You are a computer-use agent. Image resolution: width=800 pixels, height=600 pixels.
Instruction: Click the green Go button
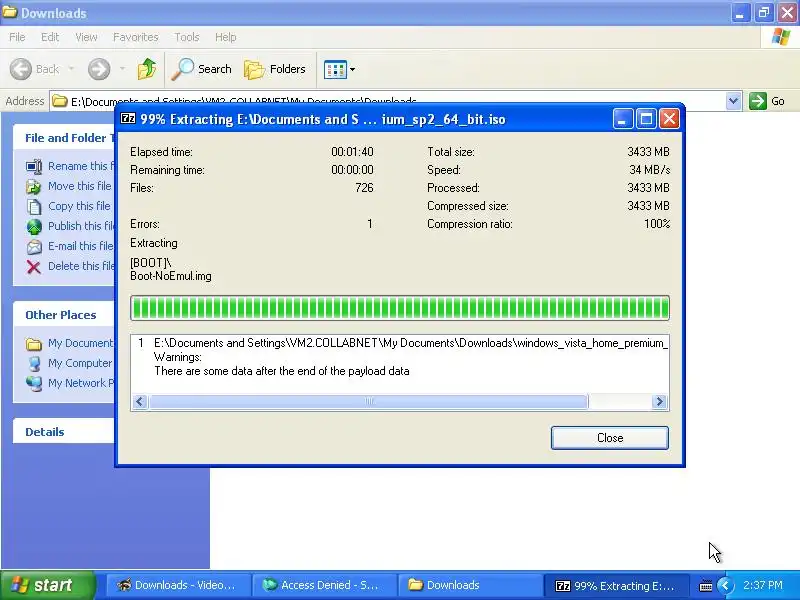(x=767, y=101)
